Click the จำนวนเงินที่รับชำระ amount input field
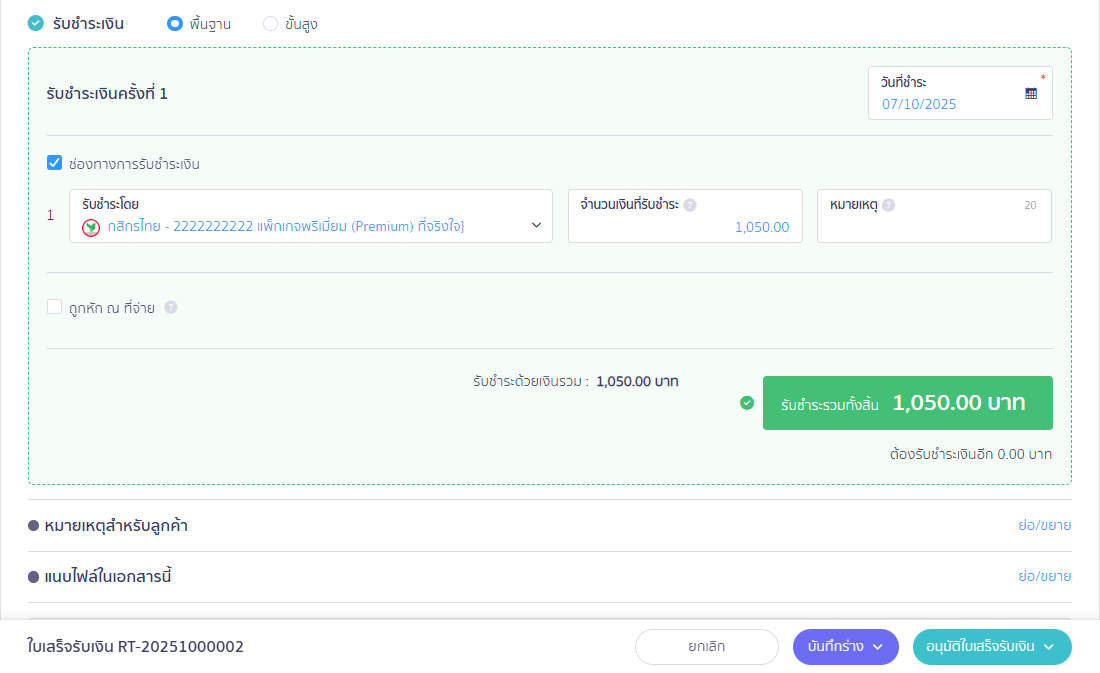The height and width of the screenshot is (673, 1100). pos(685,227)
